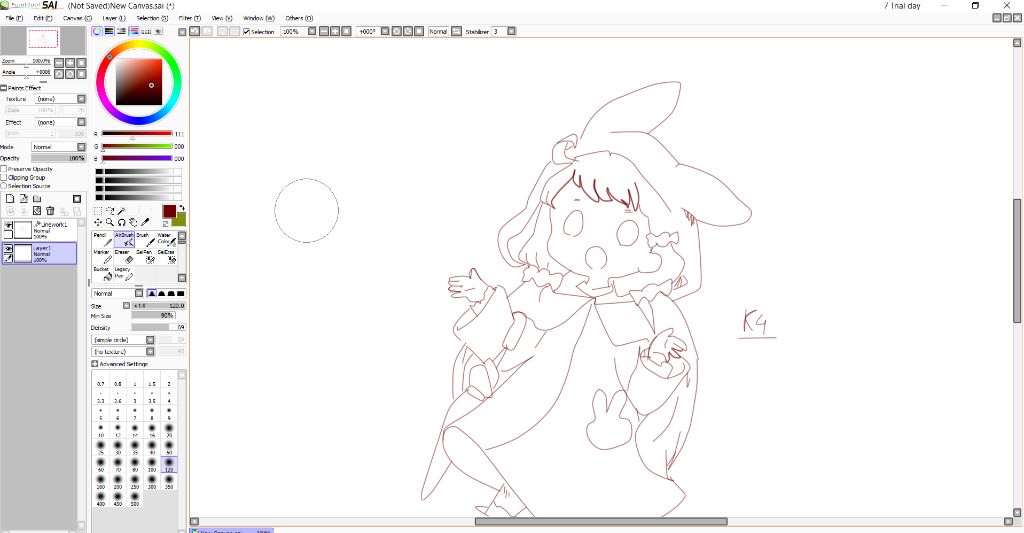Image resolution: width=1024 pixels, height=533 pixels.
Task: Toggle the RGB slider panel button
Action: (x=109, y=31)
